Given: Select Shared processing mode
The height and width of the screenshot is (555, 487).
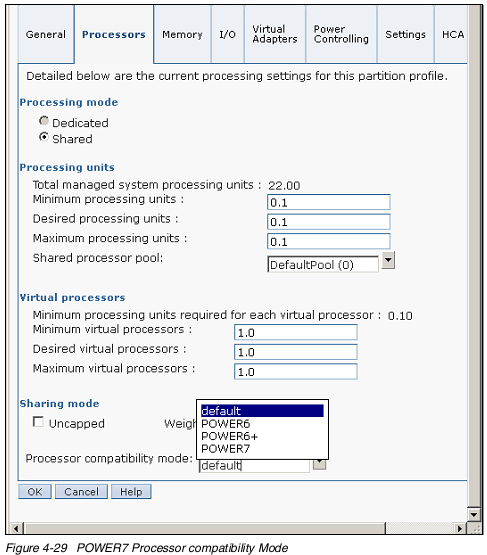Looking at the screenshot, I should click(44, 137).
